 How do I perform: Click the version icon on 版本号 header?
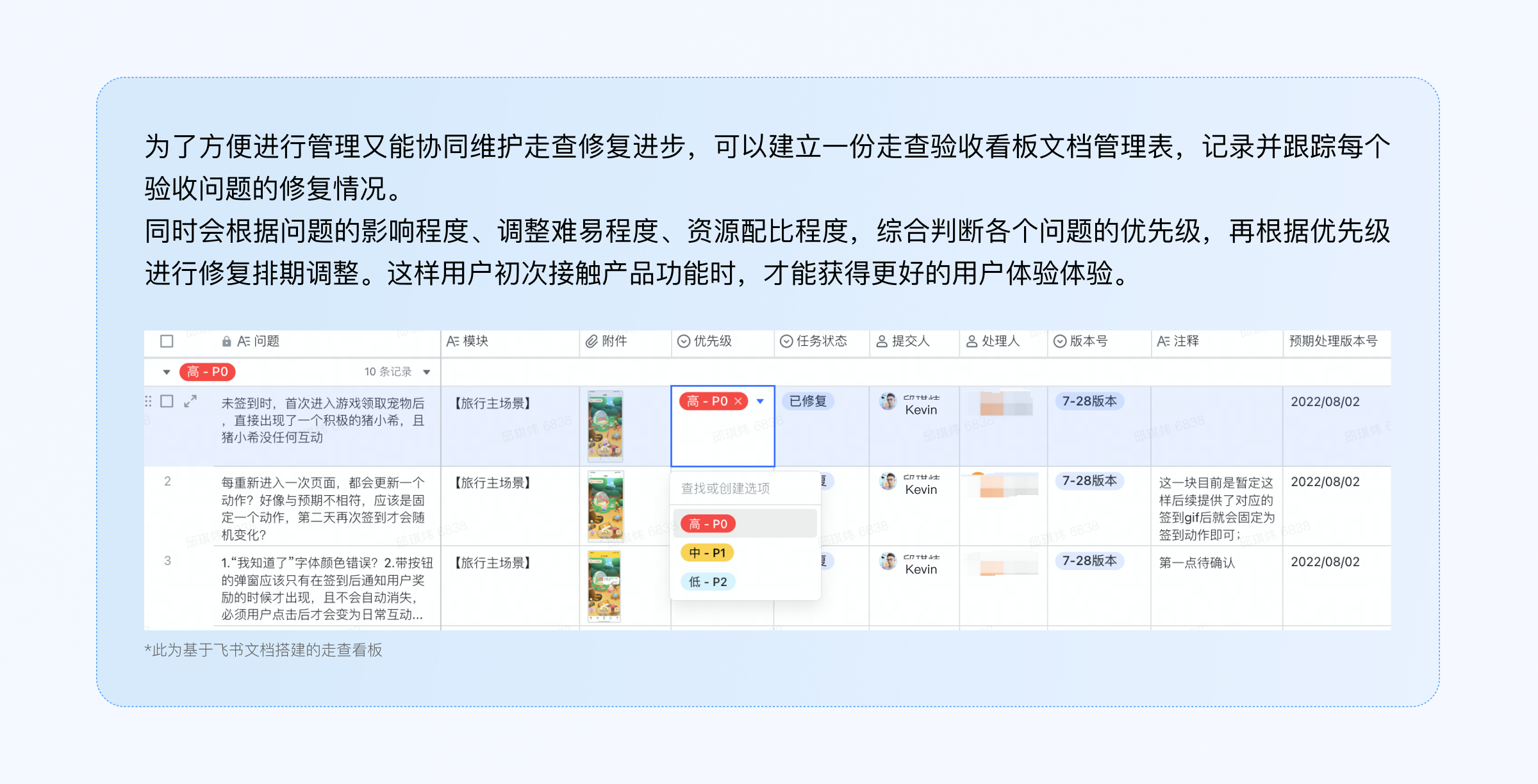pos(1059,341)
